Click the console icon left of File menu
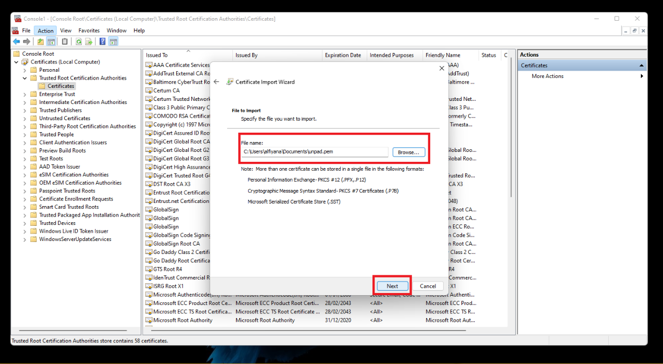 (x=16, y=30)
